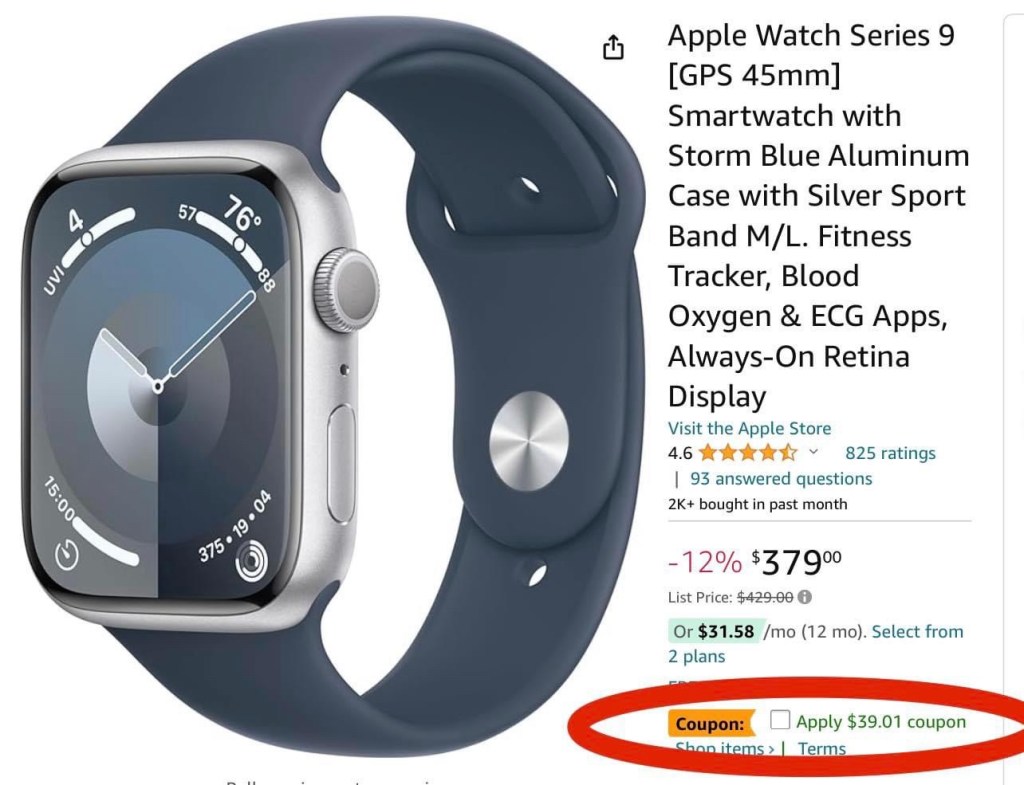The height and width of the screenshot is (785, 1024).
Task: Click the 2K+ bought in past month text
Action: (x=757, y=504)
